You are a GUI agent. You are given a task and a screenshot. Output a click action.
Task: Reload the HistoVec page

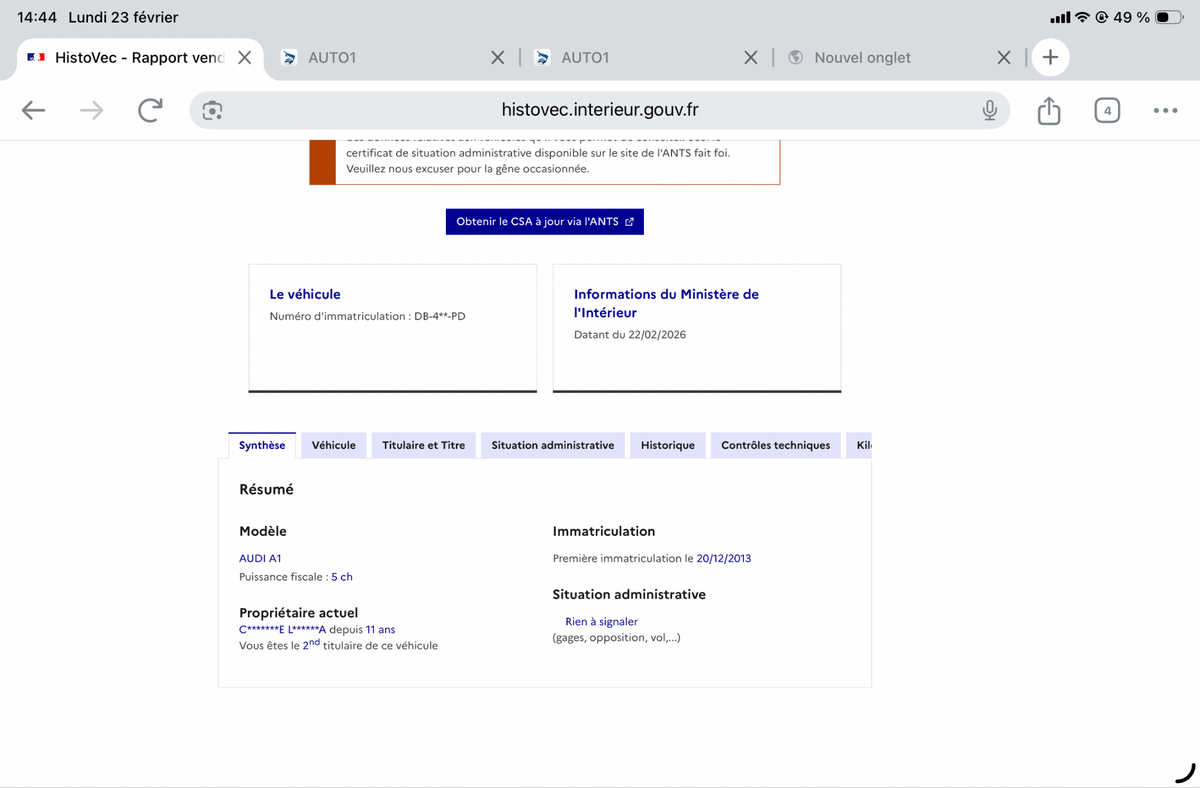point(150,111)
